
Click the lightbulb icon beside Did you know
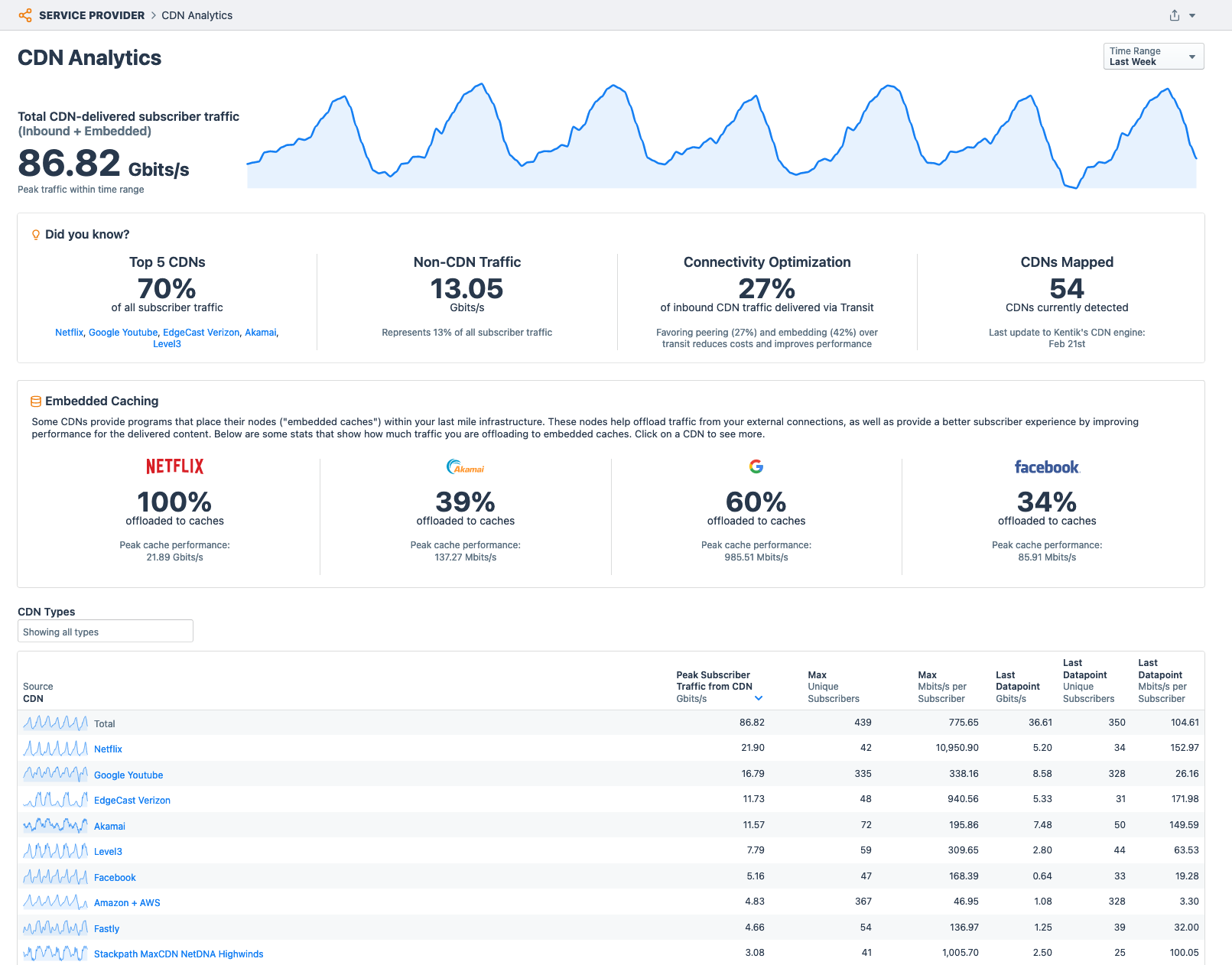(35, 235)
